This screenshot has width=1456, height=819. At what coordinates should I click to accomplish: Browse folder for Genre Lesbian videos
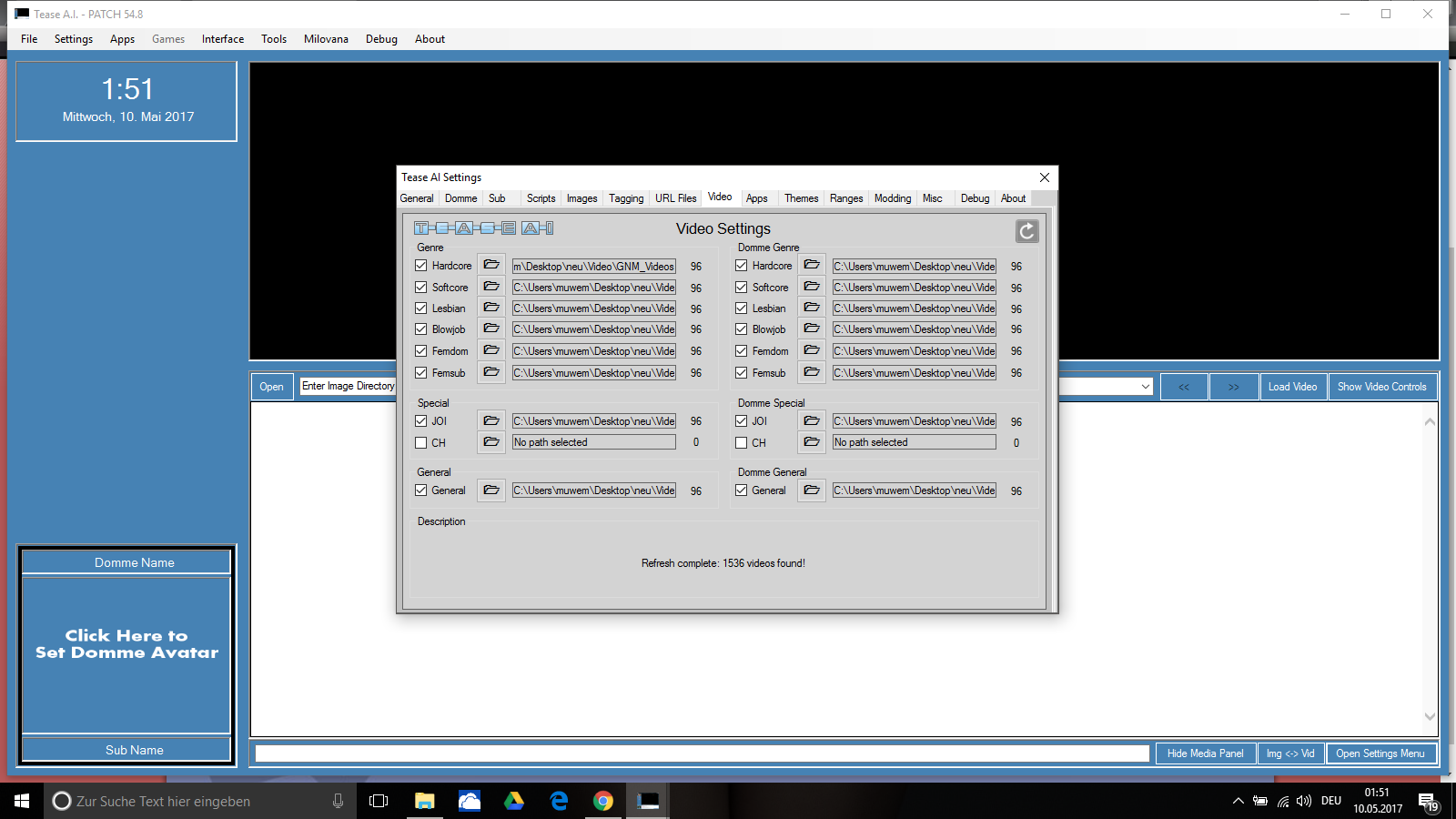[491, 308]
